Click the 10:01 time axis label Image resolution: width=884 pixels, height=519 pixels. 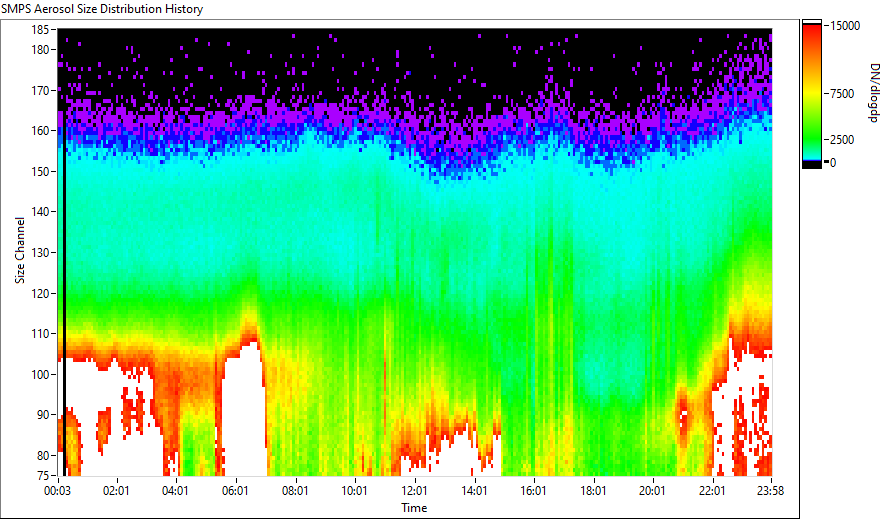pyautogui.click(x=354, y=491)
